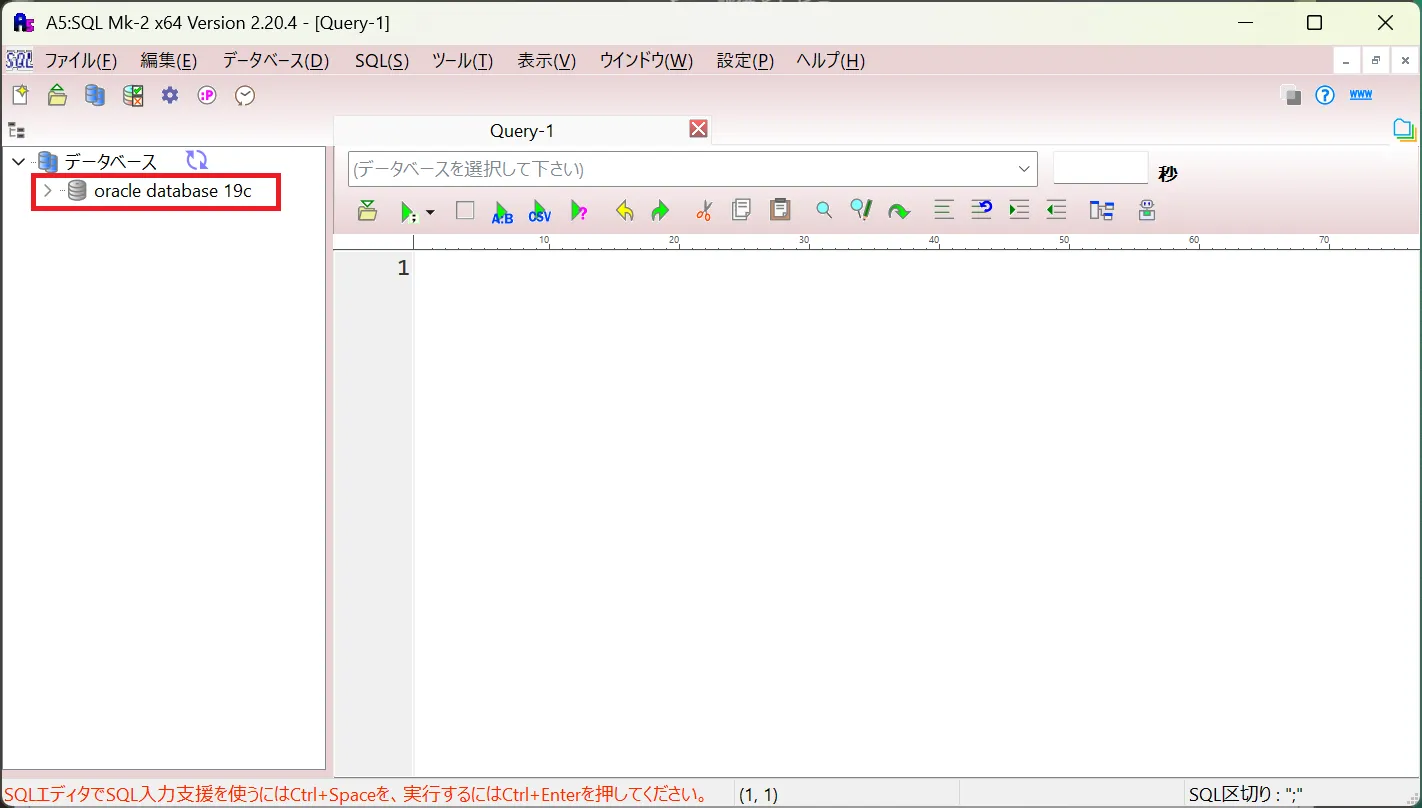Toggle the tree view panel icon
The height and width of the screenshot is (808, 1422).
(x=16, y=130)
